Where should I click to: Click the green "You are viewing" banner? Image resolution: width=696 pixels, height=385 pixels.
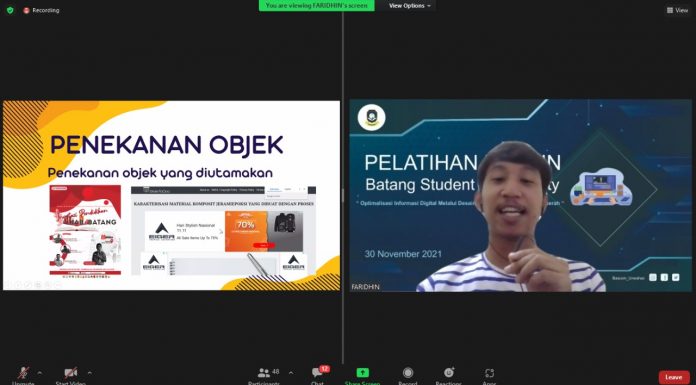point(316,6)
